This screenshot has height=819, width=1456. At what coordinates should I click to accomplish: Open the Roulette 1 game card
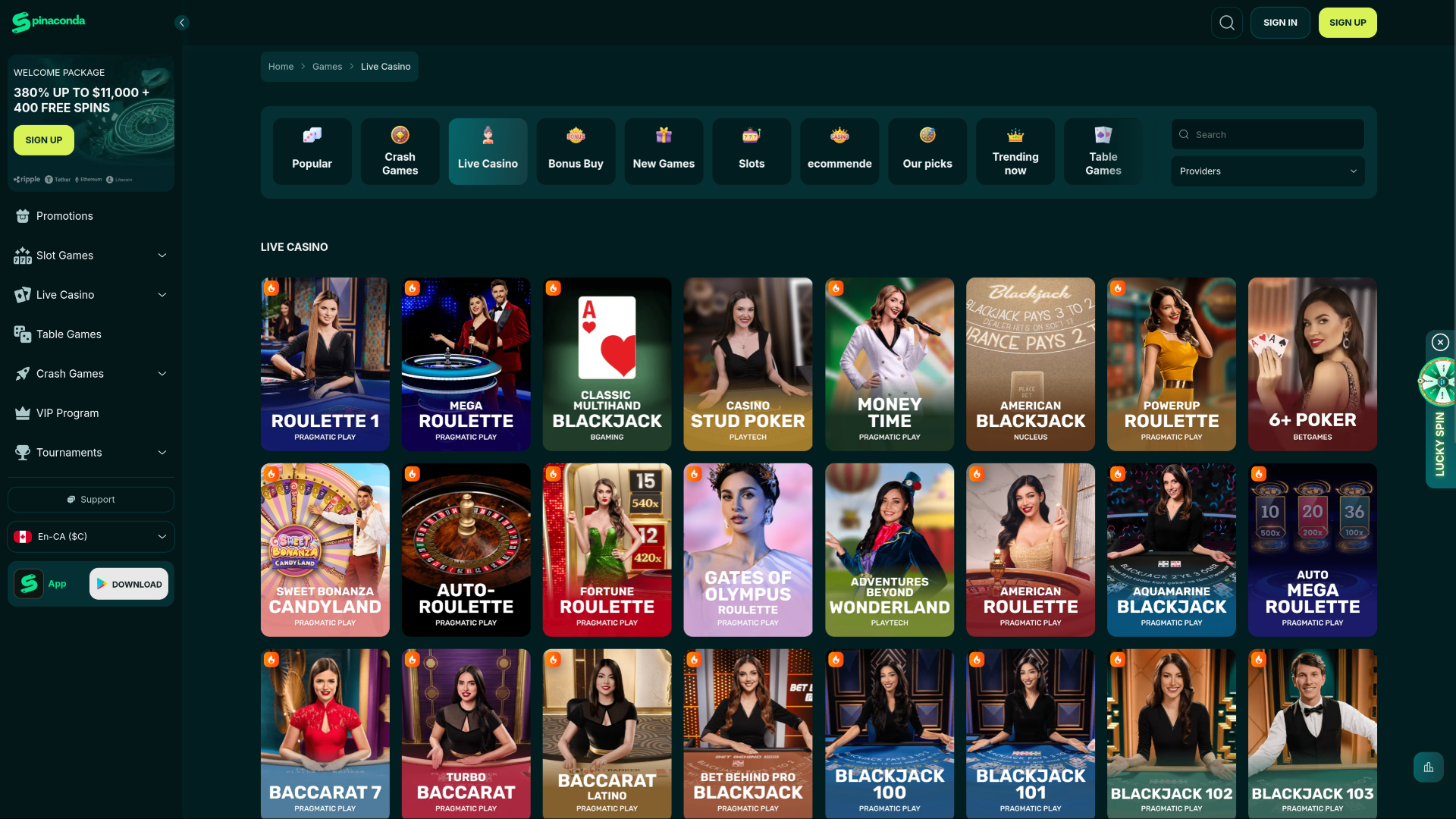tap(325, 364)
